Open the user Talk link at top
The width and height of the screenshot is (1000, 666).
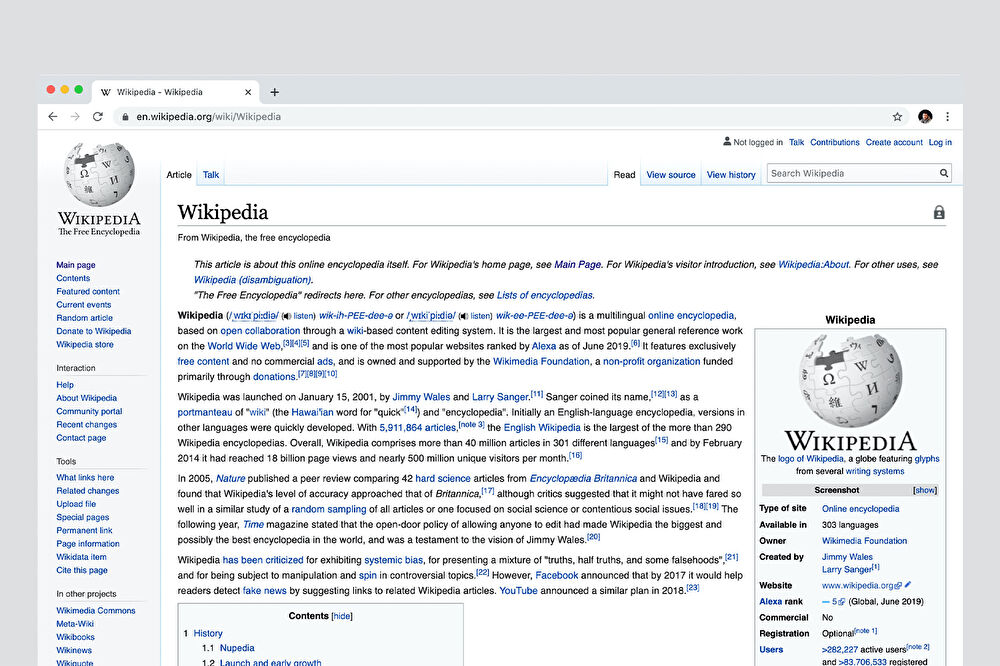[x=796, y=142]
